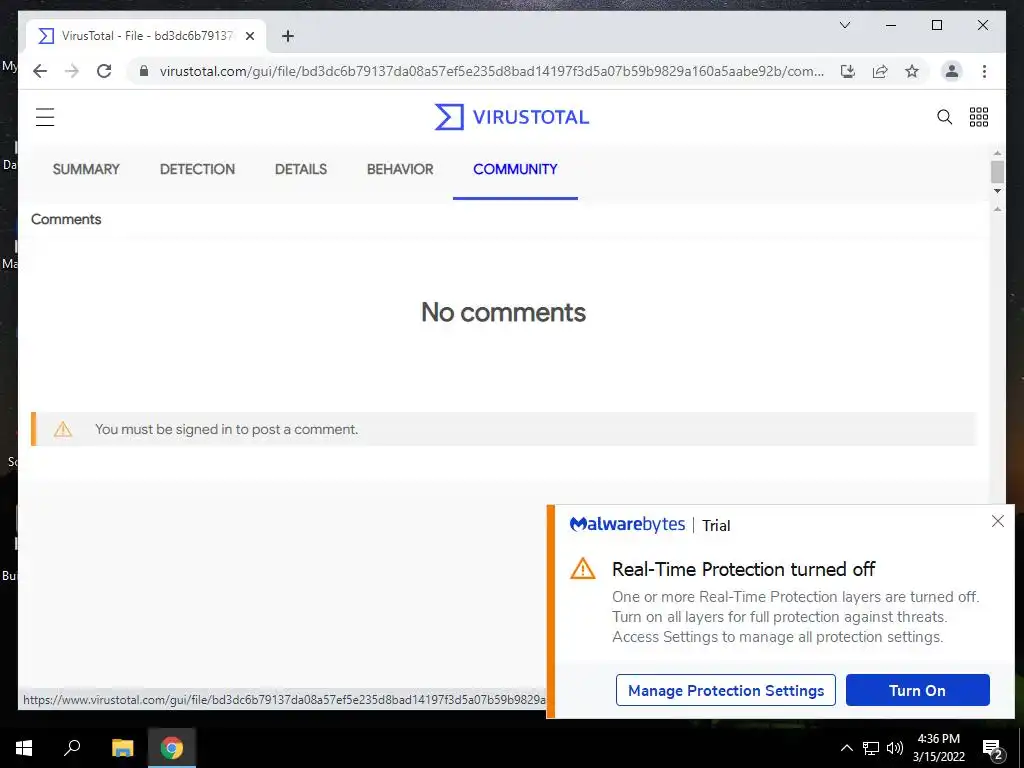Click Turn On in Malwarebytes popup
The image size is (1024, 768).
pyautogui.click(x=918, y=690)
